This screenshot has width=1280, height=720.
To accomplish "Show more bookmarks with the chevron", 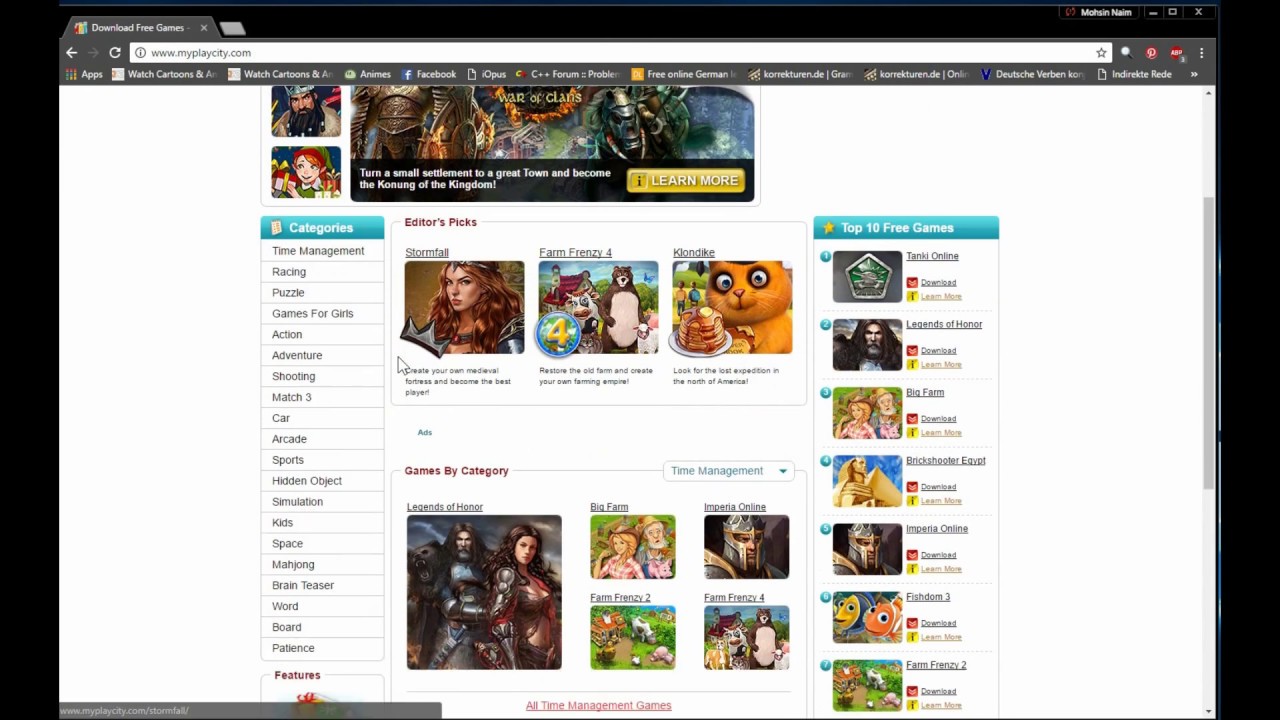I will click(x=1194, y=74).
